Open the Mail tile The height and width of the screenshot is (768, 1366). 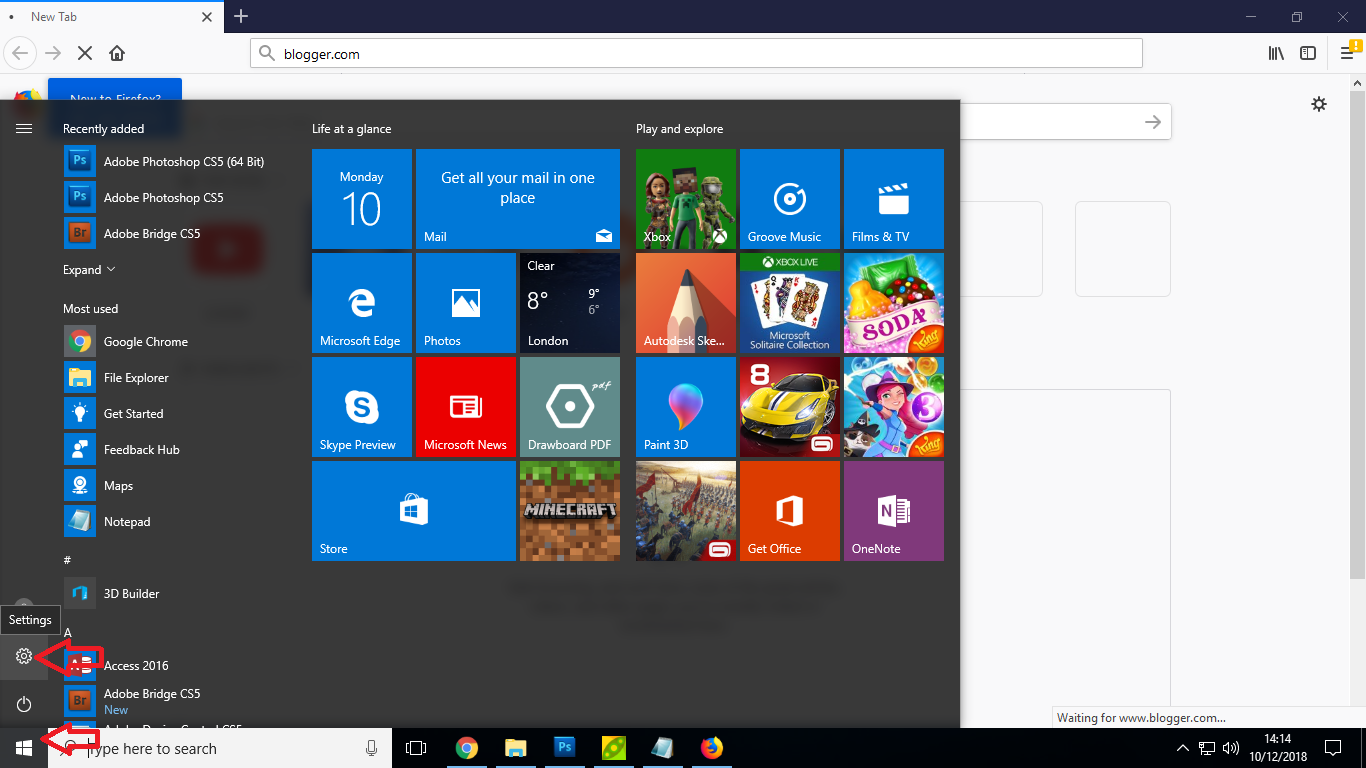click(518, 199)
